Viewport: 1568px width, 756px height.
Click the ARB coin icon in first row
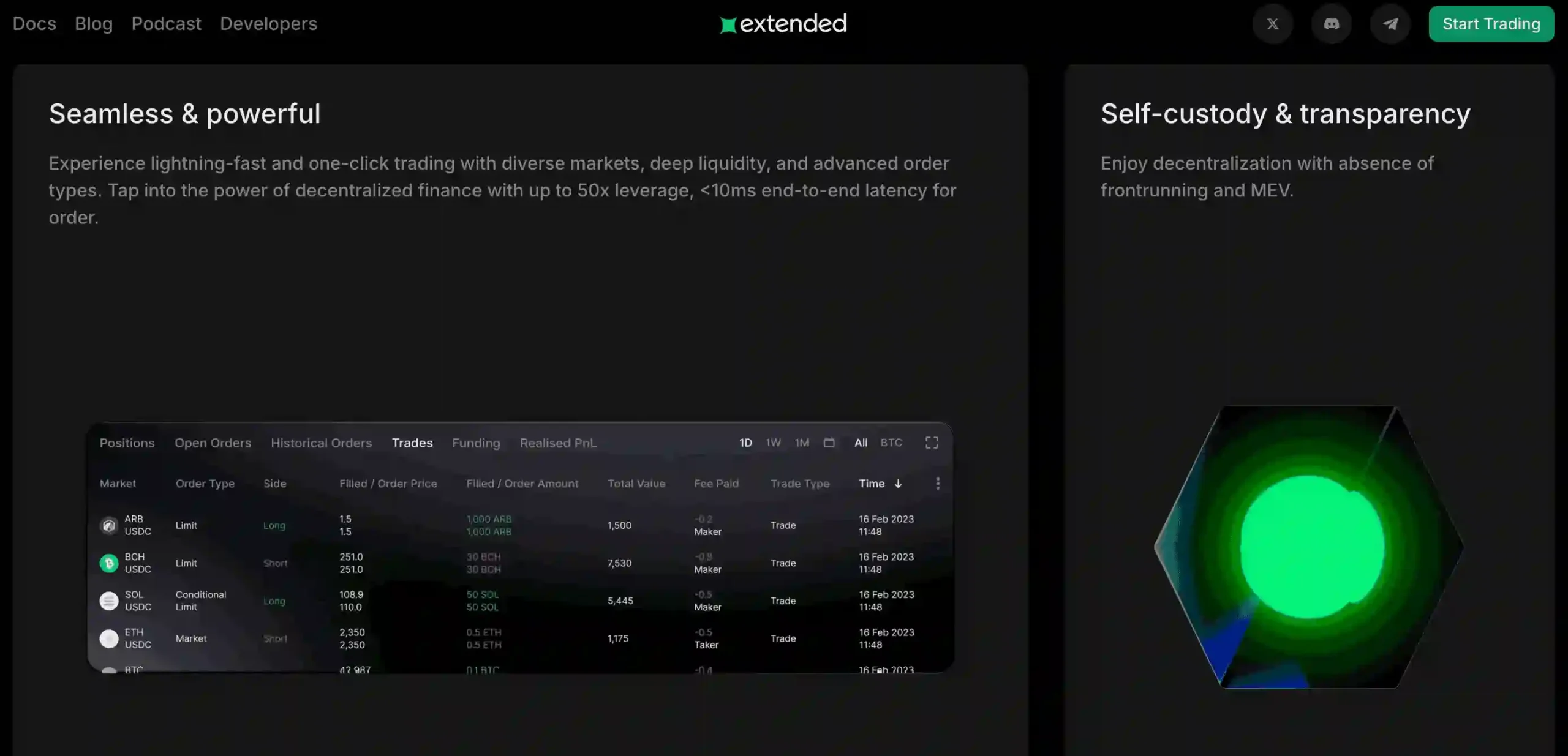109,525
